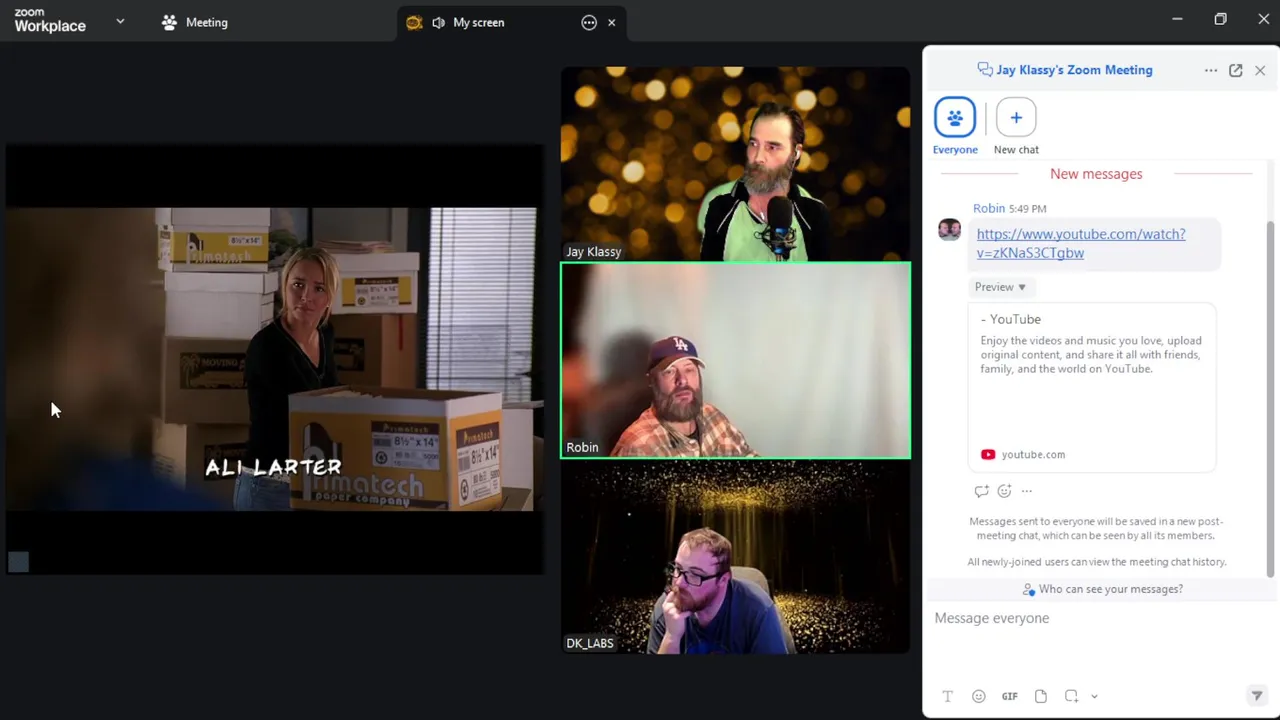
Task: Click the Jay Klassy's Zoom Meeting title
Action: click(x=1074, y=70)
